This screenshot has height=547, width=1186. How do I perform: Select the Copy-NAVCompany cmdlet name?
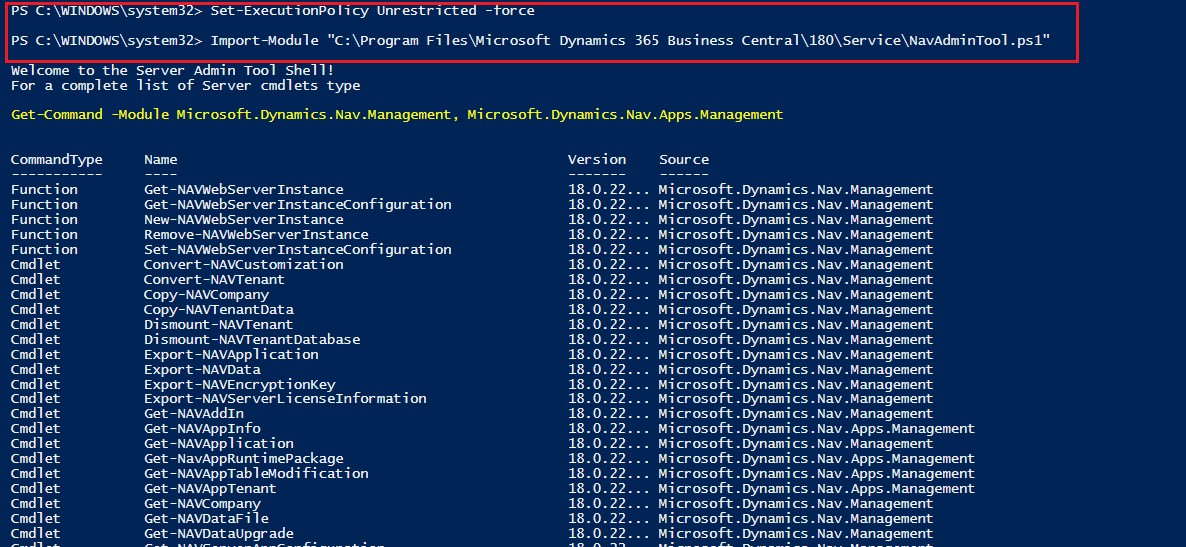click(x=206, y=294)
